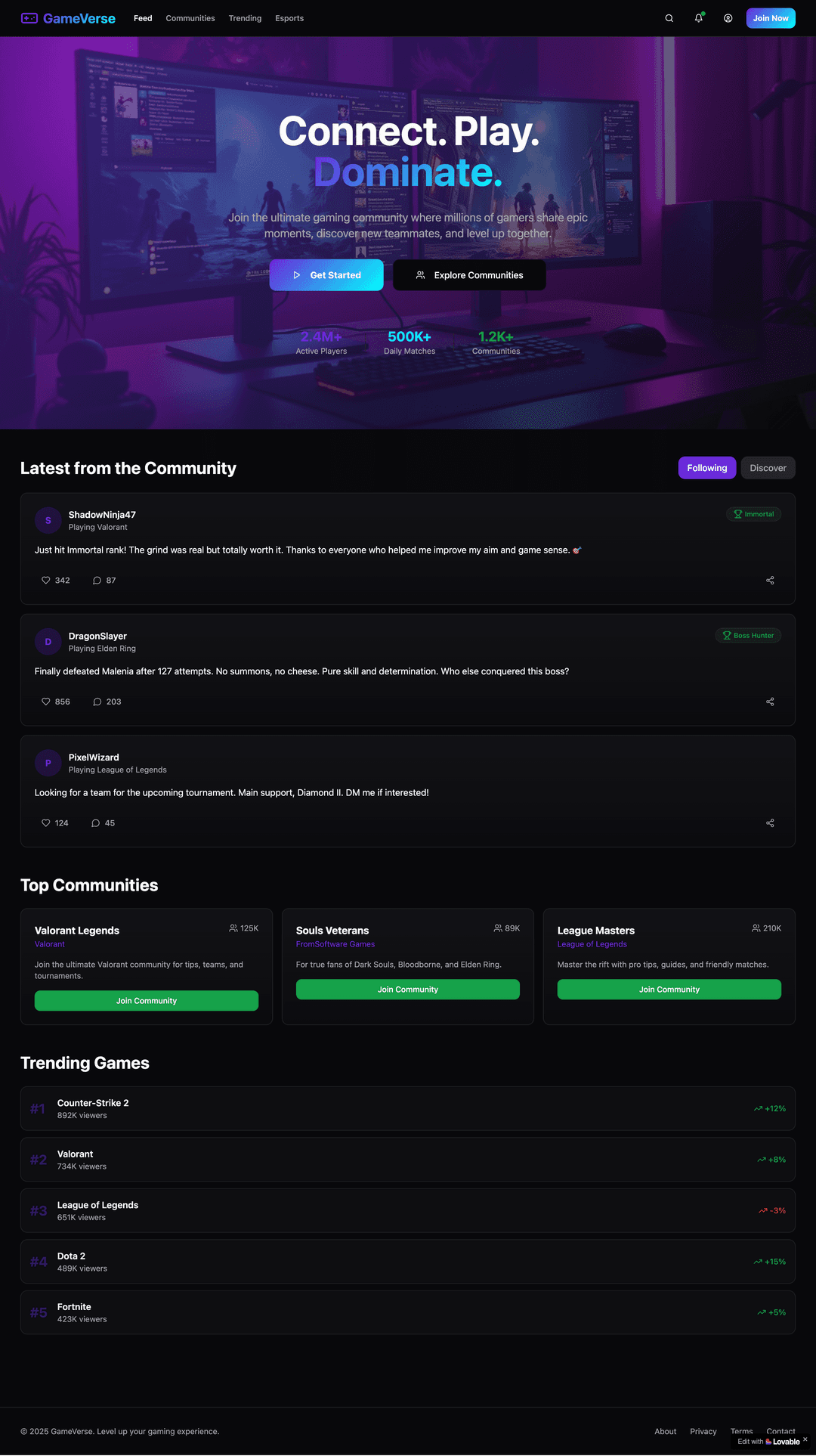Open comments on PixelWizard's post
The width and height of the screenshot is (816, 1456).
103,823
